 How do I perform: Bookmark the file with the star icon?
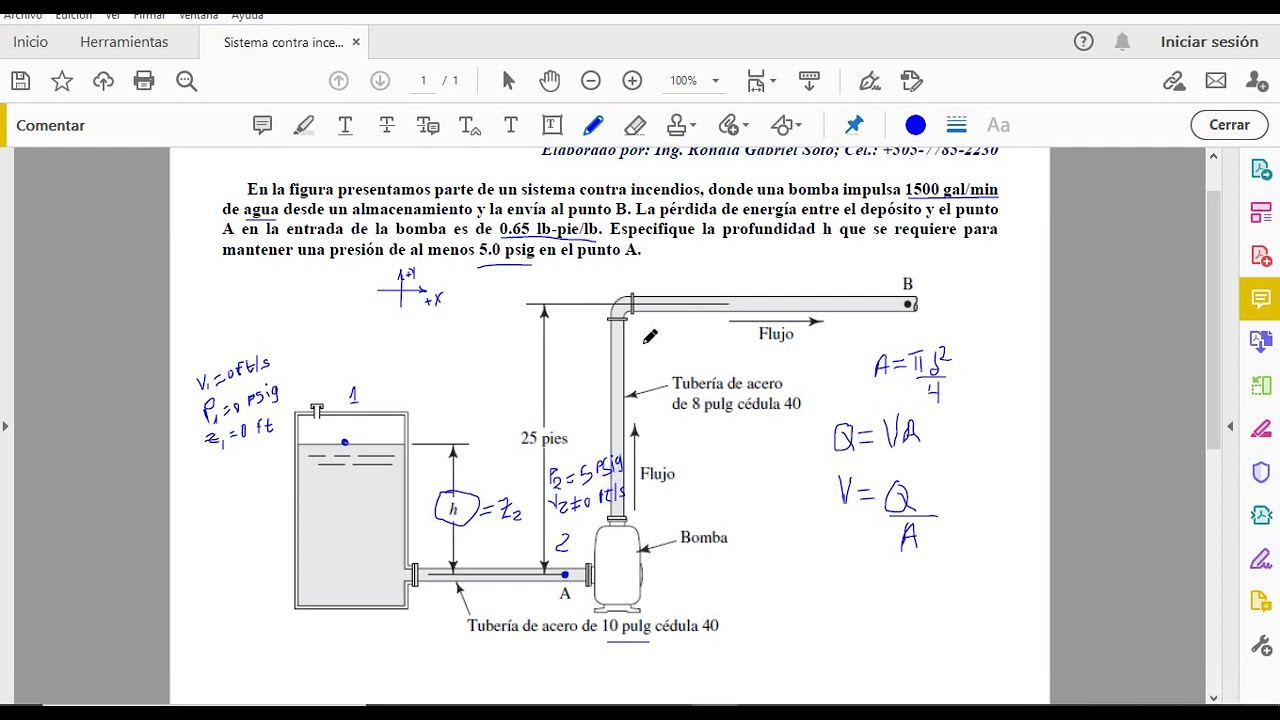click(62, 81)
